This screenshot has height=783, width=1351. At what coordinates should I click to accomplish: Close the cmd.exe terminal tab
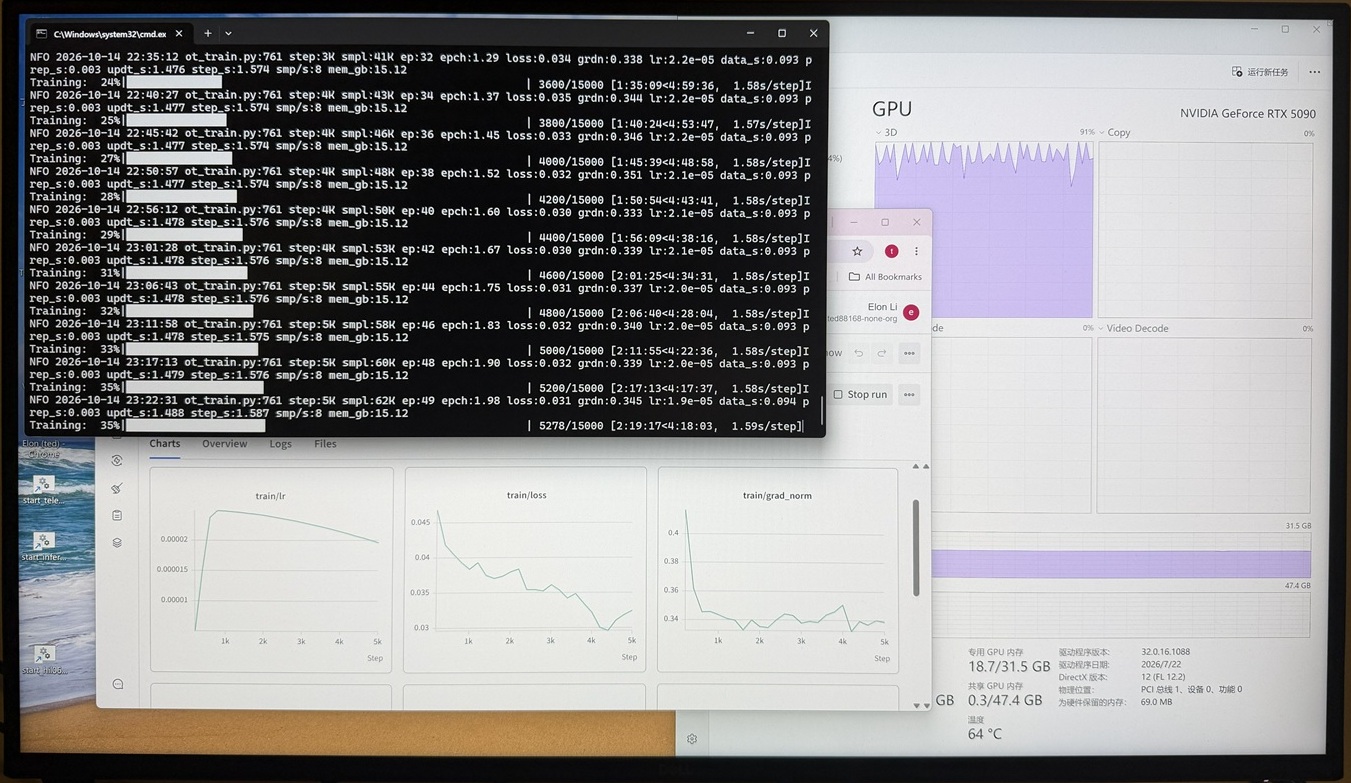(x=179, y=34)
